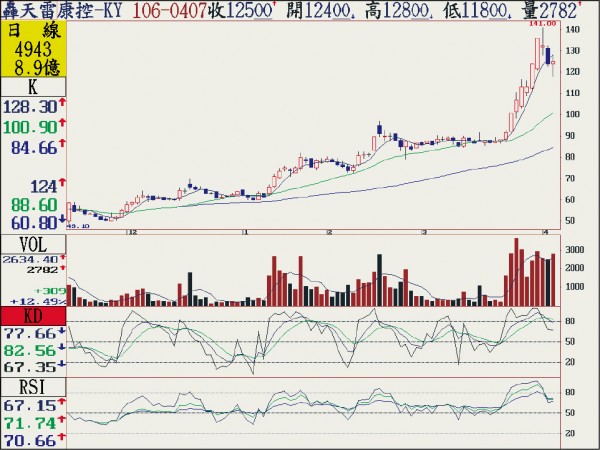Click the 49.10 low price label
600x450 pixels.
78,226
